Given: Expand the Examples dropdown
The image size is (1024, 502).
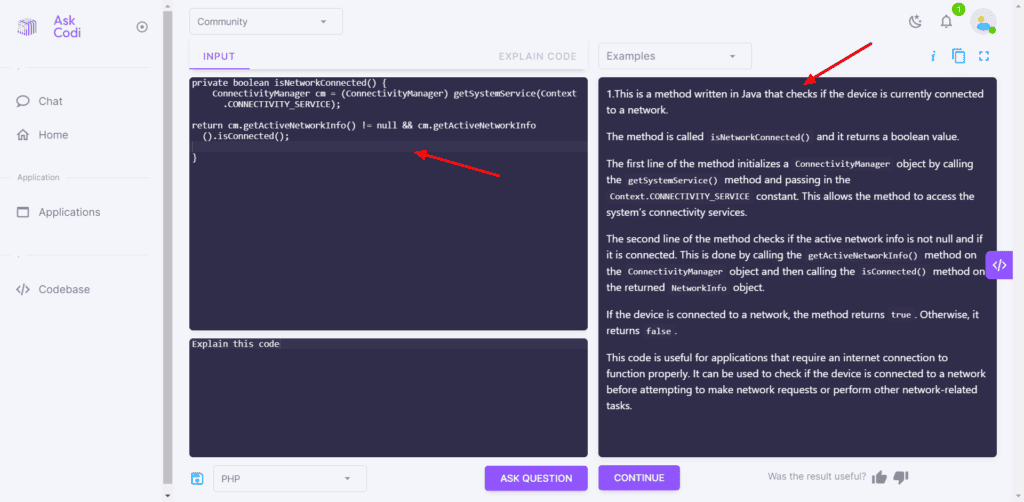Looking at the screenshot, I should pyautogui.click(x=675, y=56).
